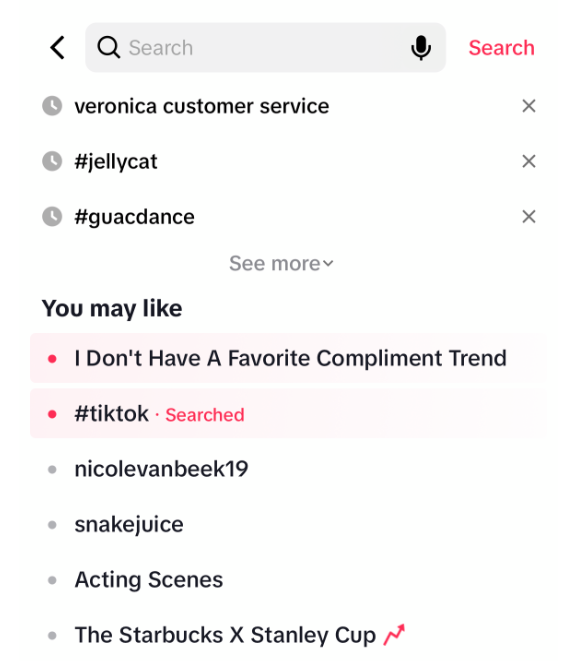565x661 pixels.
Task: Activate the microphone voice search icon
Action: [x=421, y=48]
